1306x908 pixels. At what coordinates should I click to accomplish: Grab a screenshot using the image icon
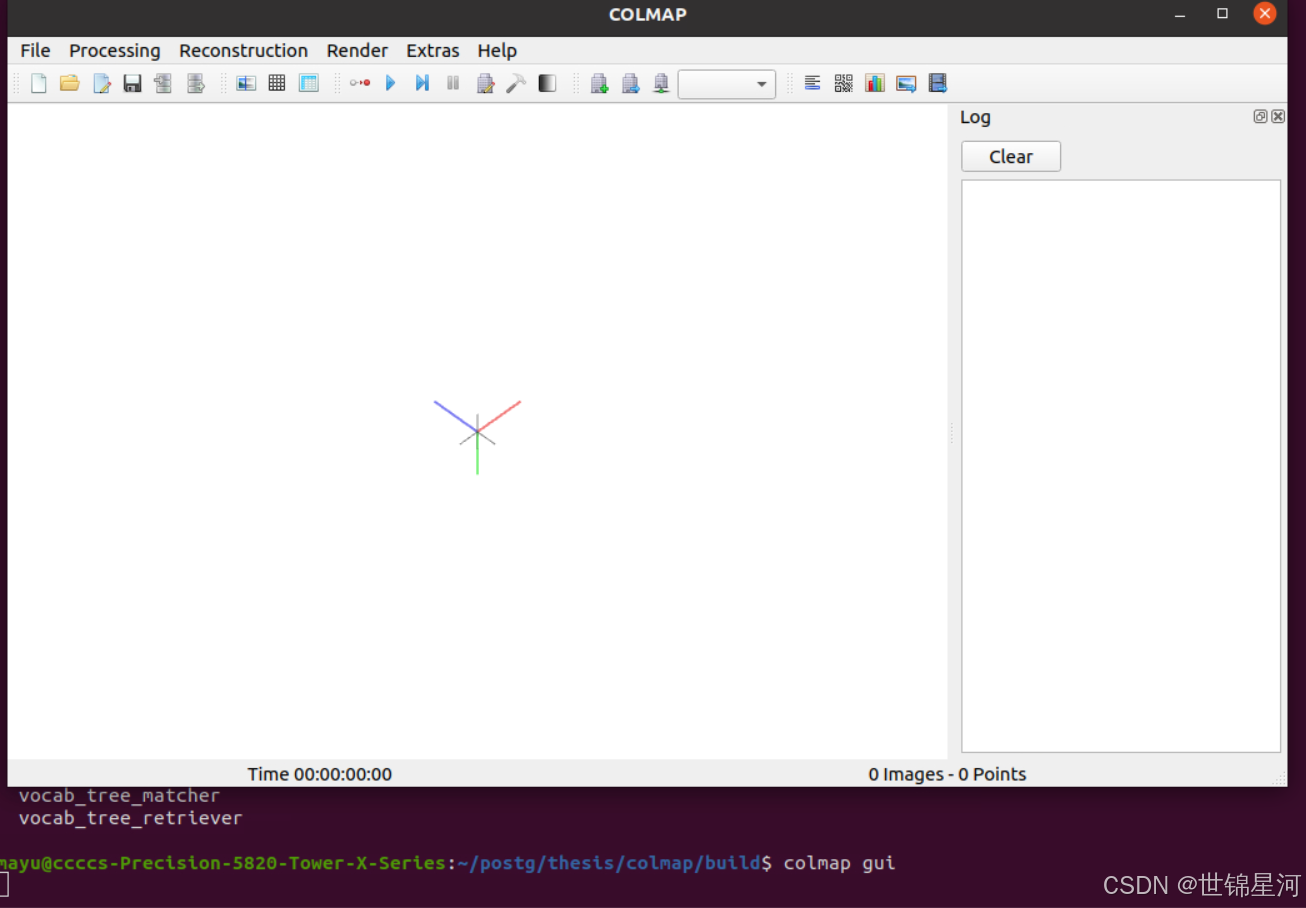[906, 83]
